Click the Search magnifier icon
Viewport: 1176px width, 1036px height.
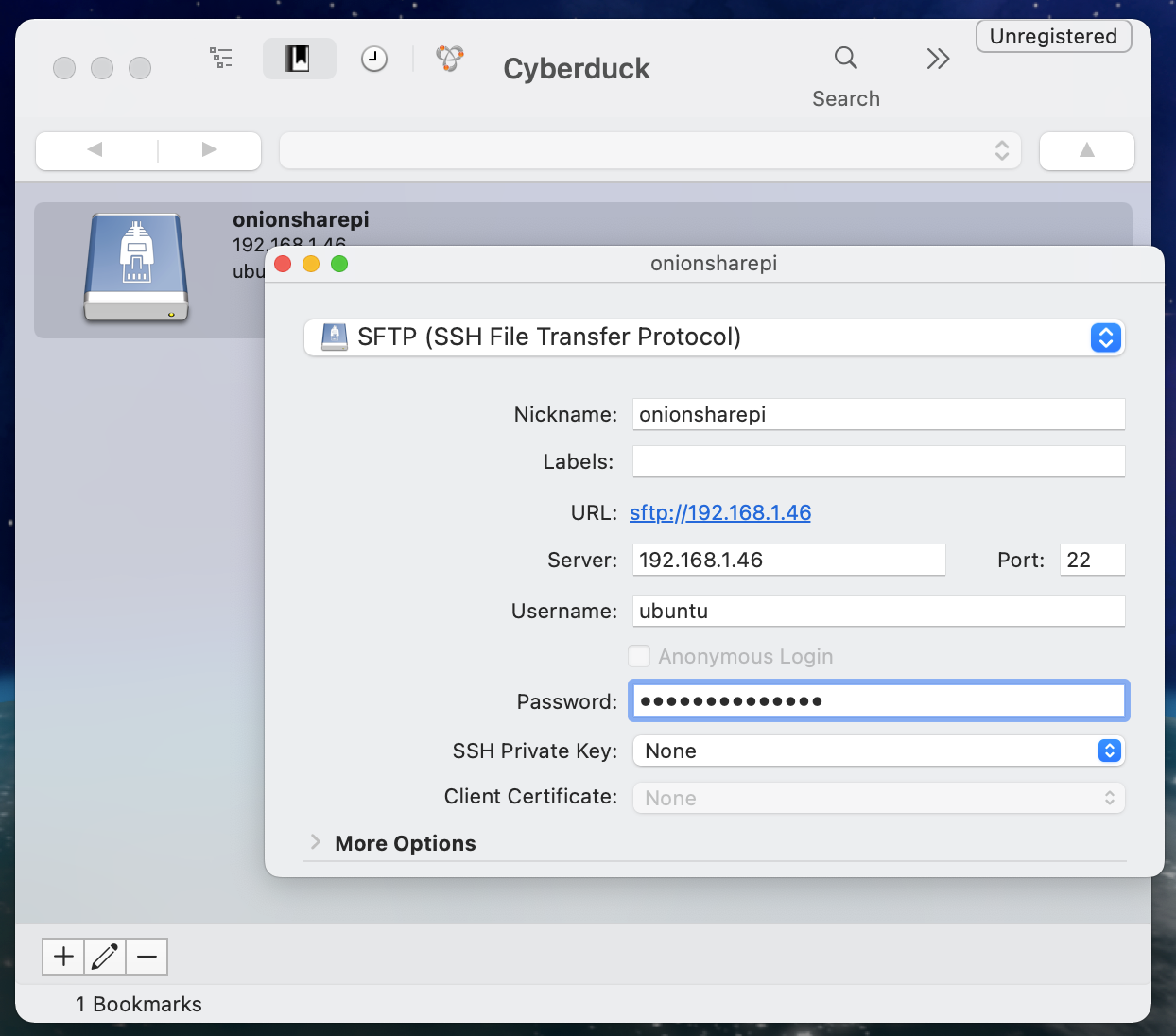(846, 59)
